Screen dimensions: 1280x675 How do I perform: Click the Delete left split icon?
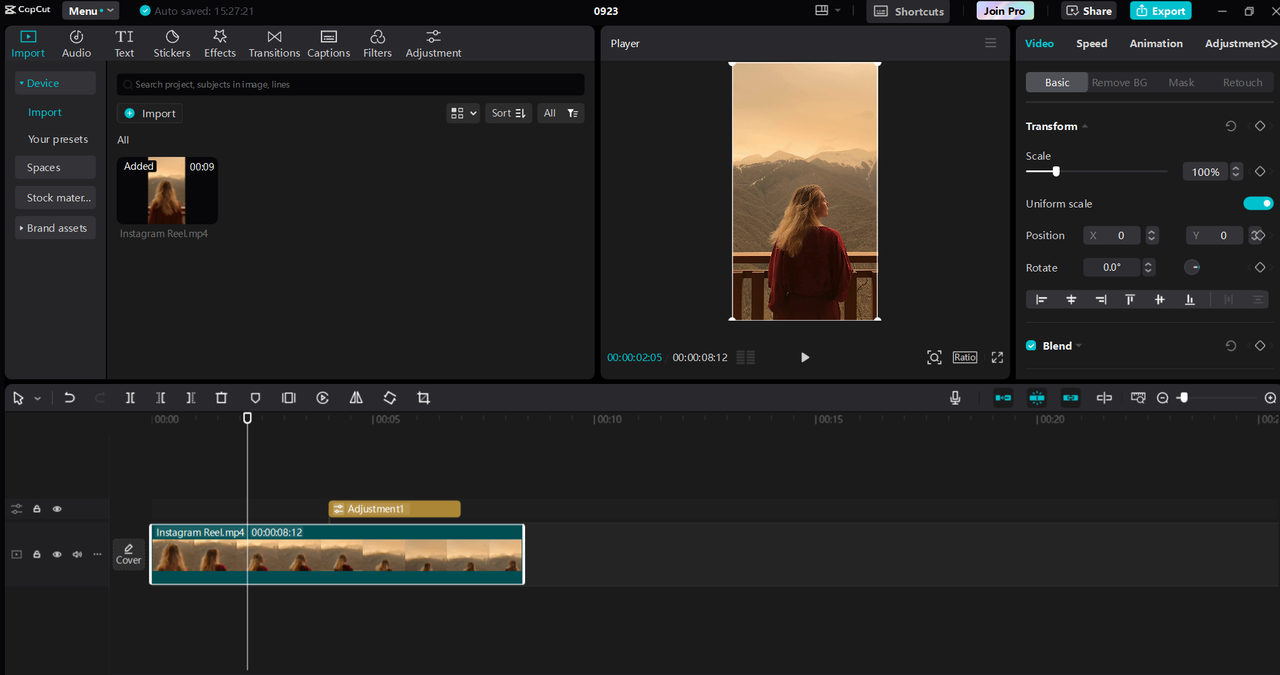(160, 398)
